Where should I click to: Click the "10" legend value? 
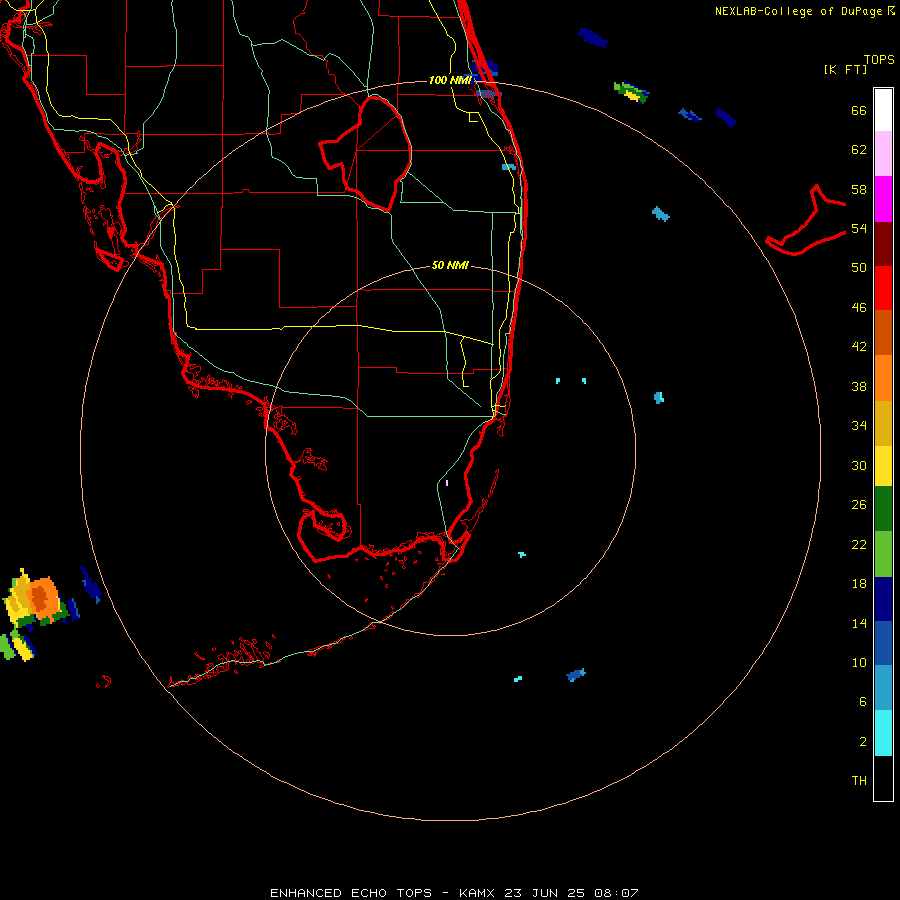pos(859,662)
